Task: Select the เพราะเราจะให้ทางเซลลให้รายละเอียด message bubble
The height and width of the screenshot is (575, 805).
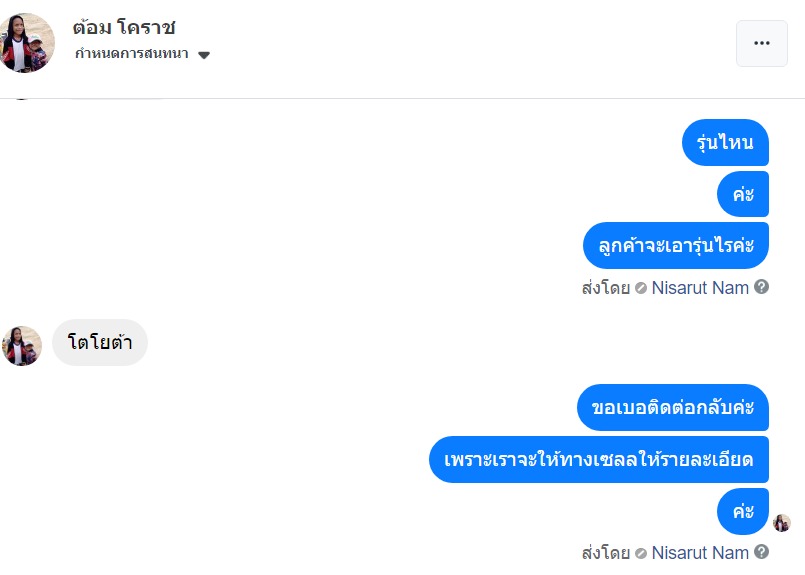Action: click(x=599, y=460)
